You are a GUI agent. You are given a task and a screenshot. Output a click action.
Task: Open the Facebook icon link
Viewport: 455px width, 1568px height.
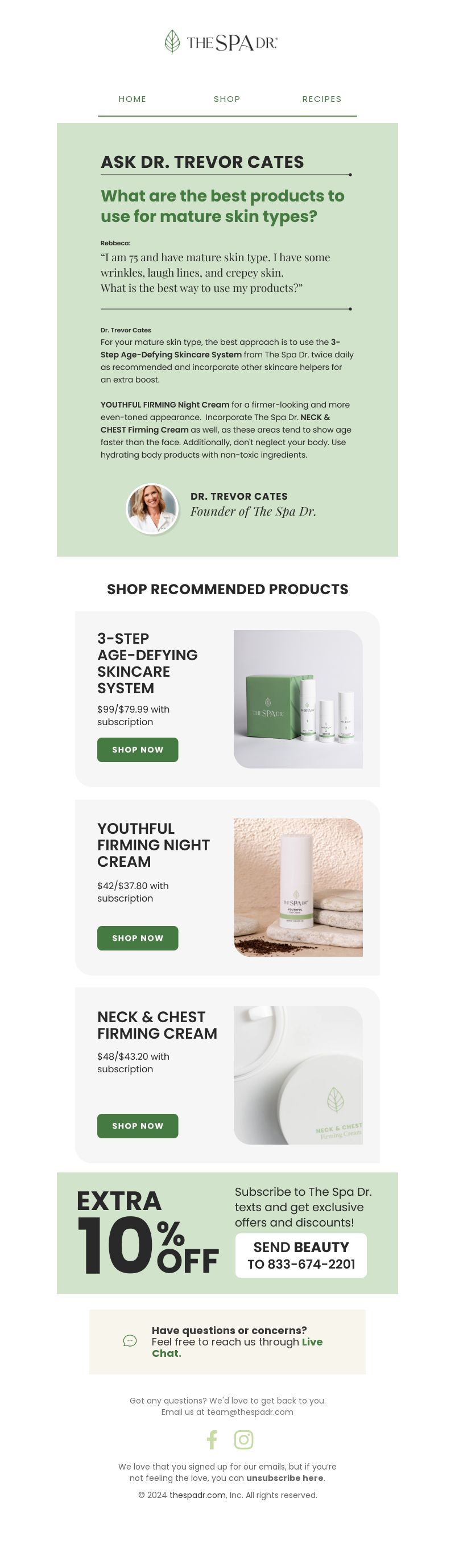[x=212, y=1439]
